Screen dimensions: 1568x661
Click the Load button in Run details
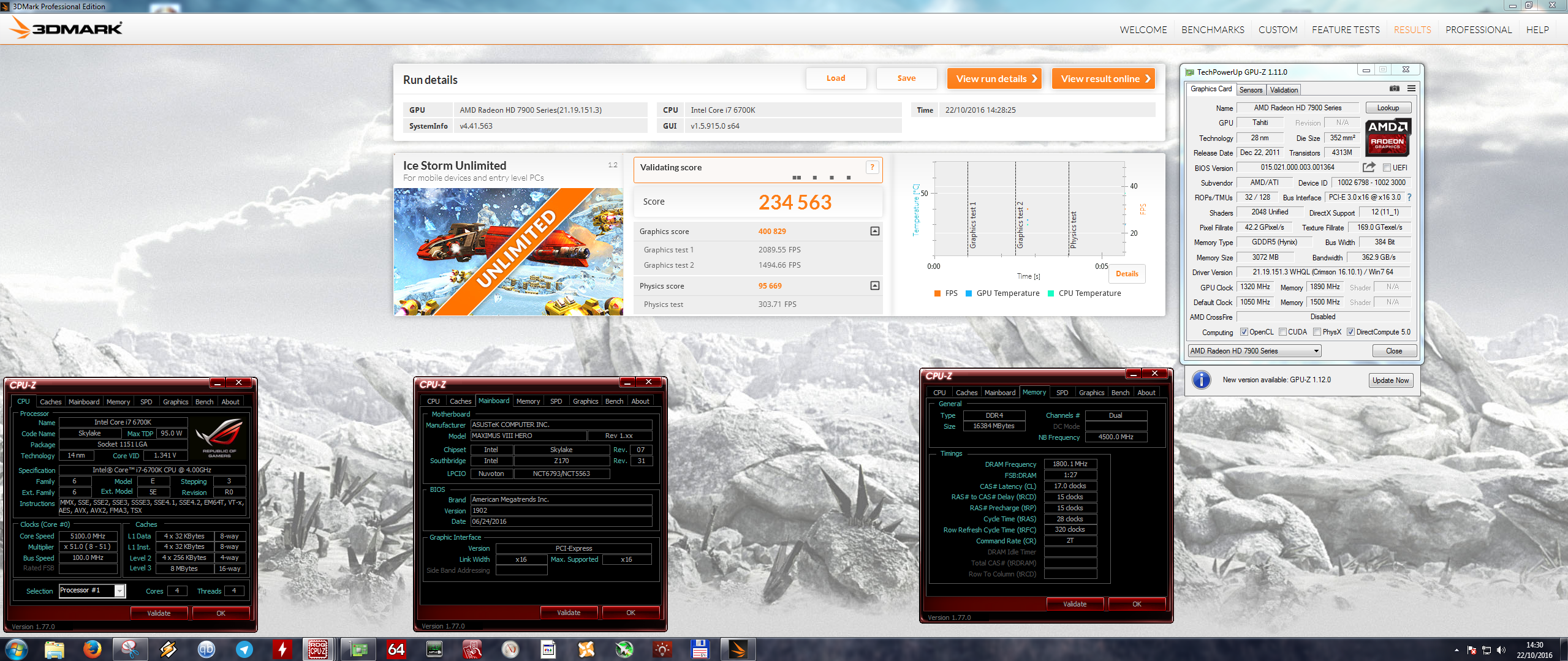point(836,78)
